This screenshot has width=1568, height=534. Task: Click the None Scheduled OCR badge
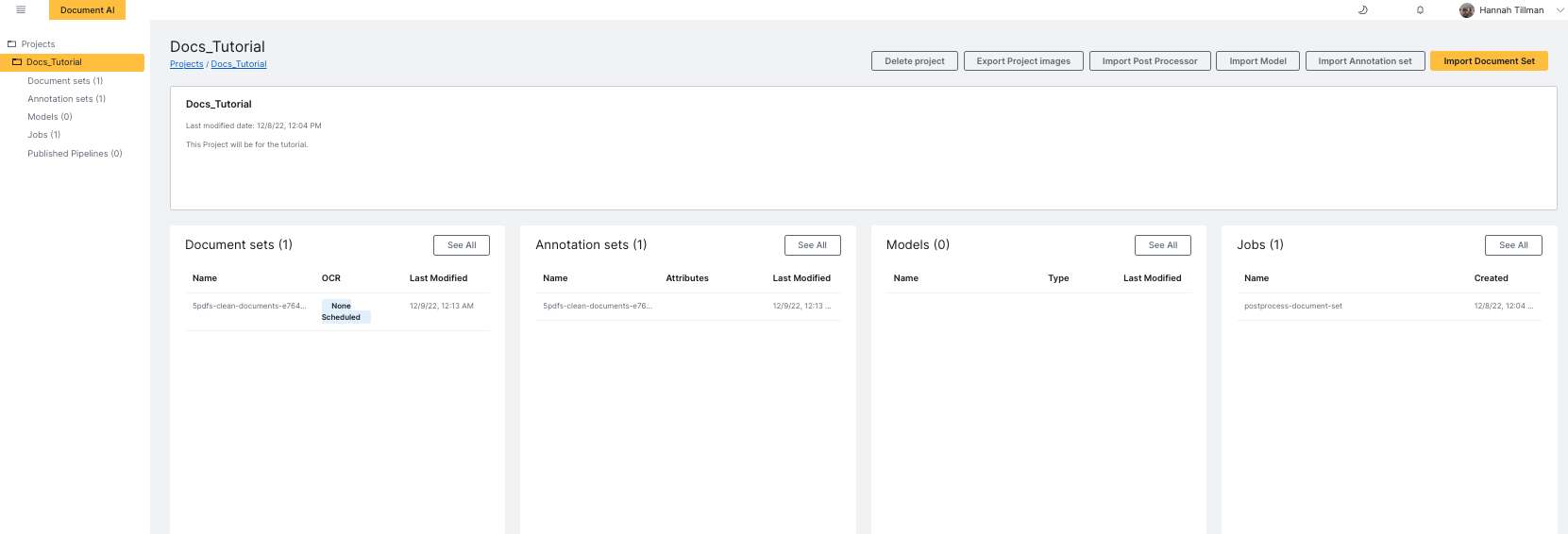pos(346,311)
